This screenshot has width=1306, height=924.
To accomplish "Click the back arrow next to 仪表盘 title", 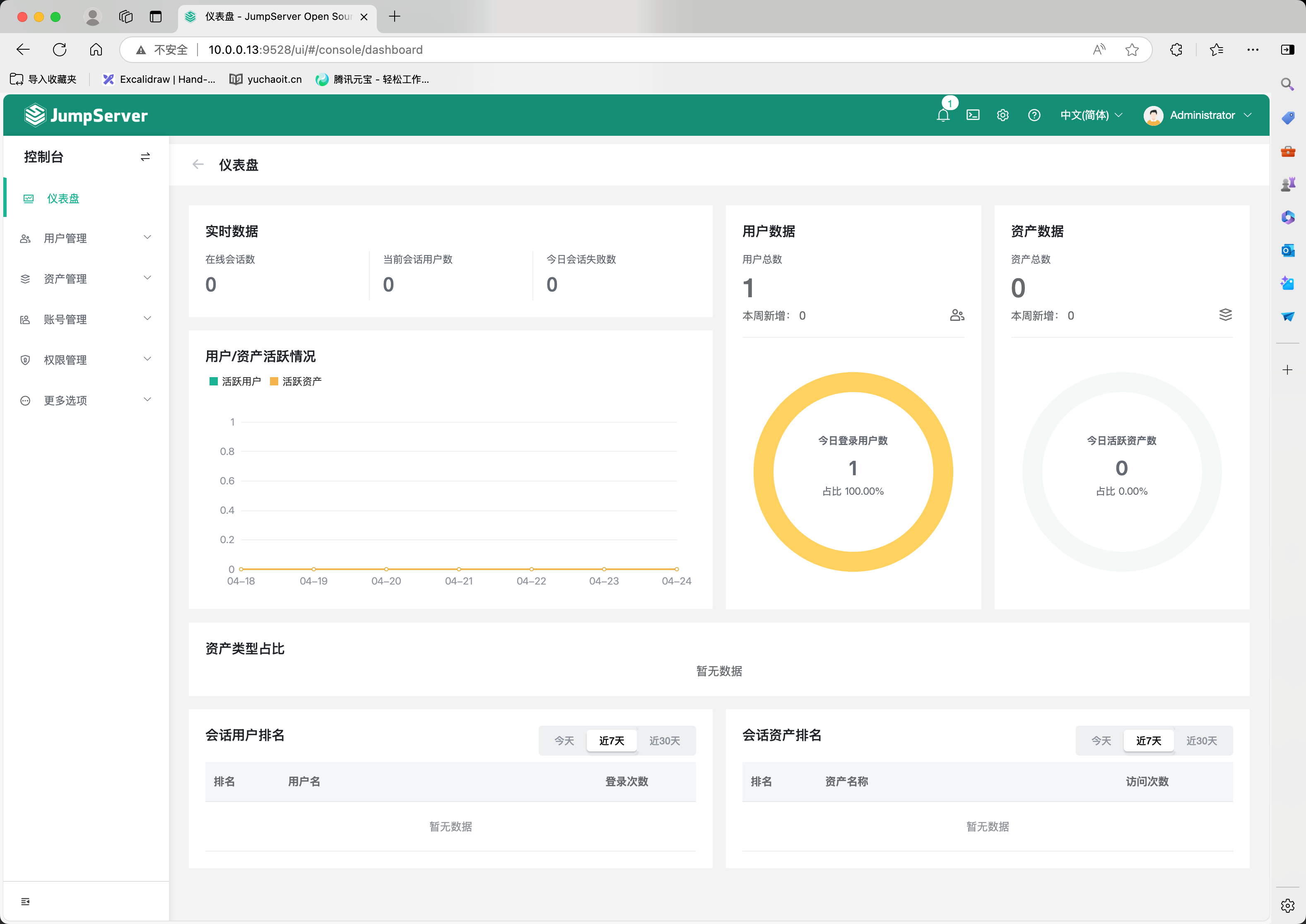I will (x=198, y=165).
